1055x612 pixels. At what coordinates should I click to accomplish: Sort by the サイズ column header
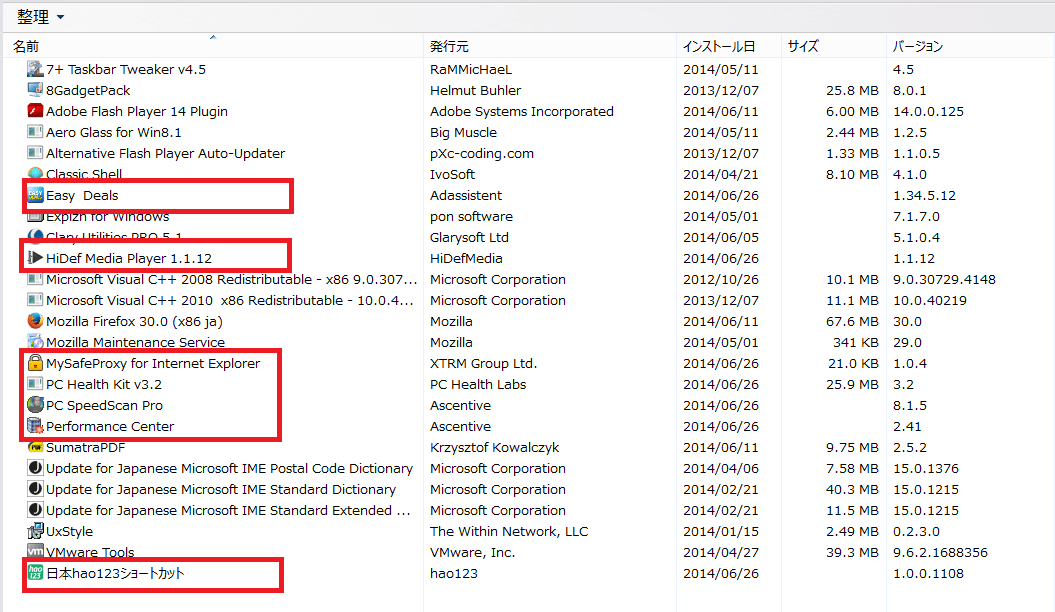[803, 46]
